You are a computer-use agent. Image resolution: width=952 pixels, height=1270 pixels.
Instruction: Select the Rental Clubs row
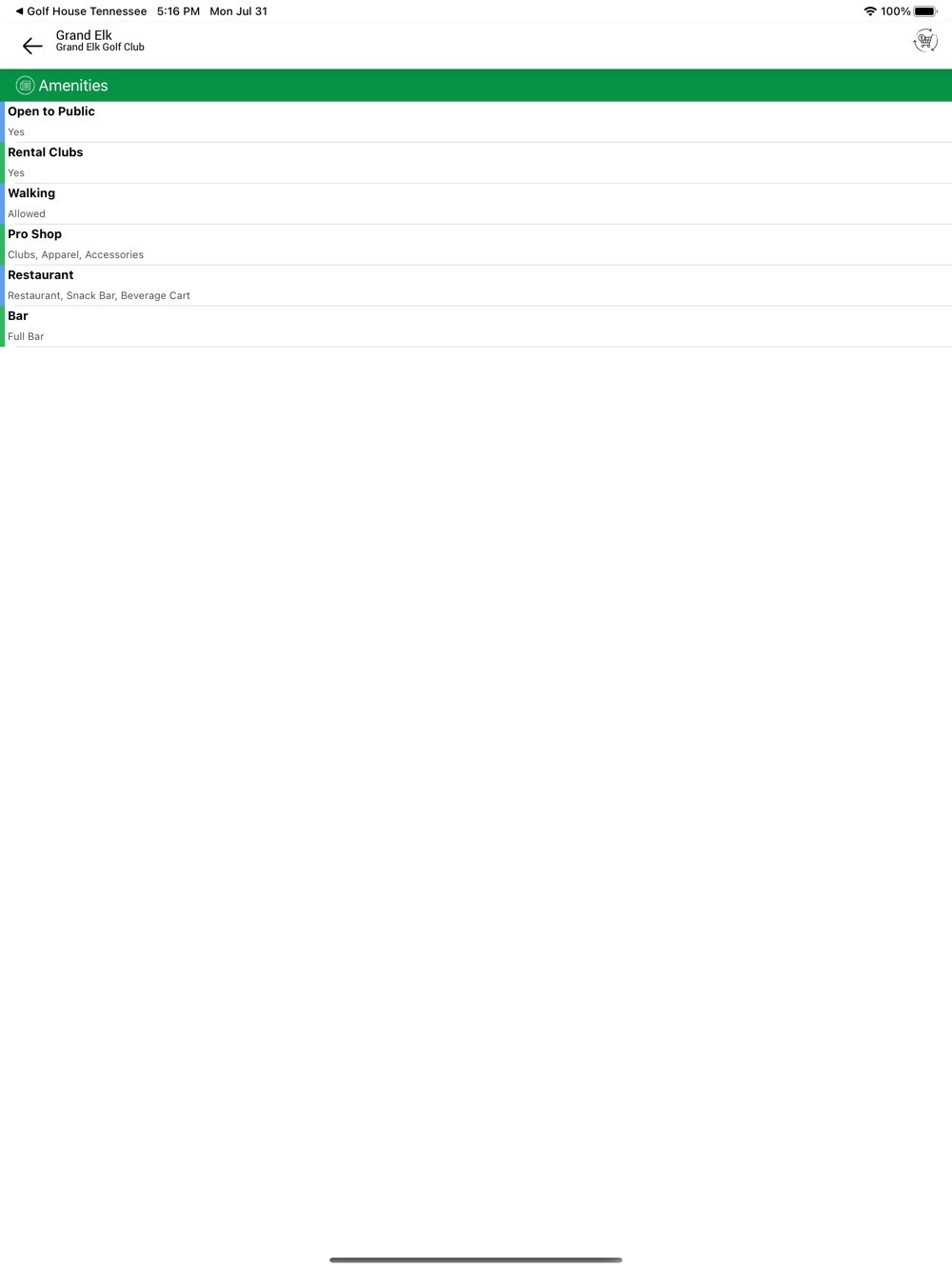click(x=476, y=163)
